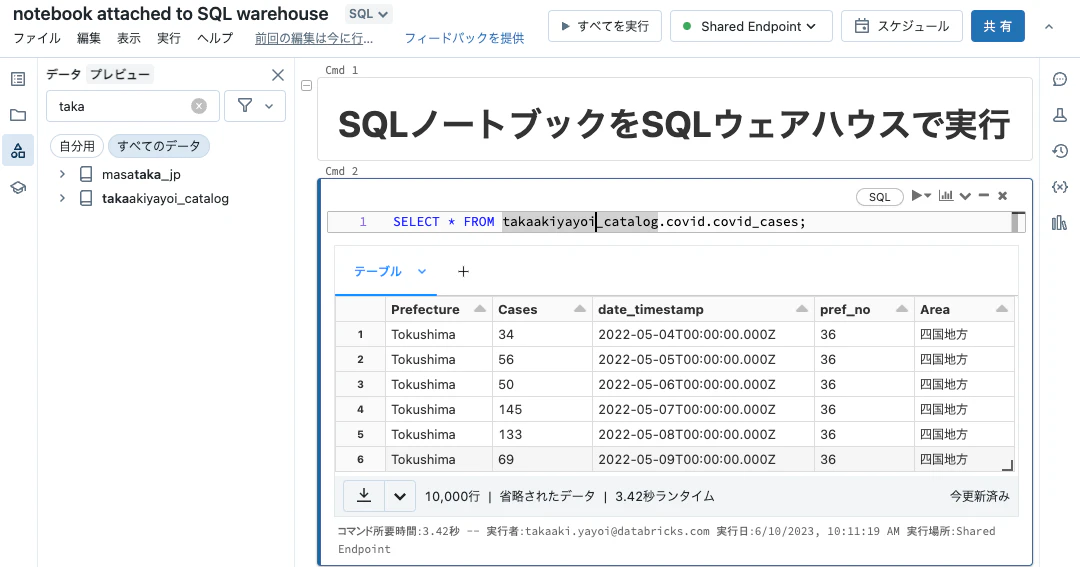Toggle the 自分用 filter chip
Viewport: 1080px width, 567px height.
point(77,146)
